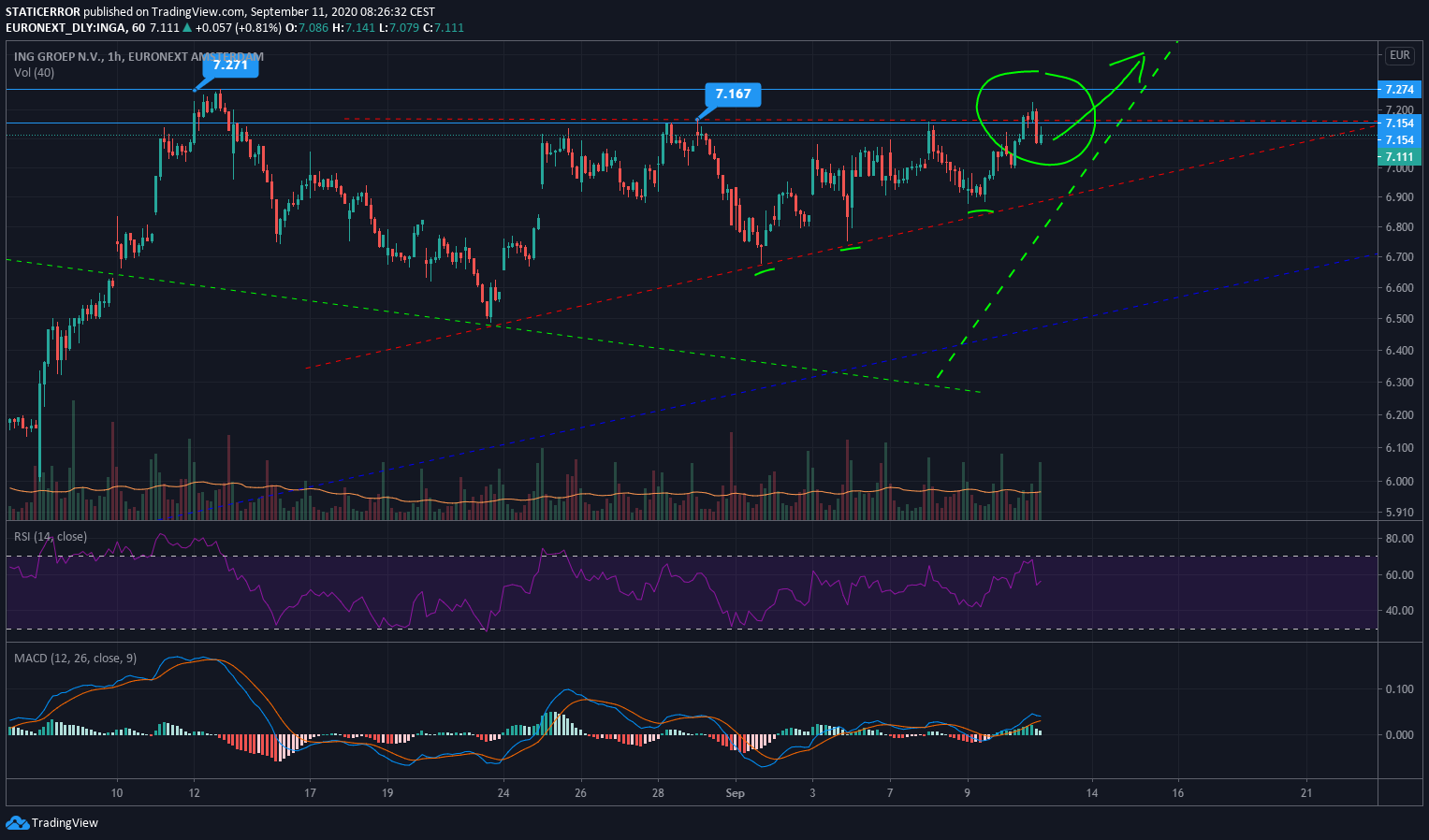Screen dimensions: 1429x840
Task: Click the RSI 60.00 scale label
Action: (1400, 575)
